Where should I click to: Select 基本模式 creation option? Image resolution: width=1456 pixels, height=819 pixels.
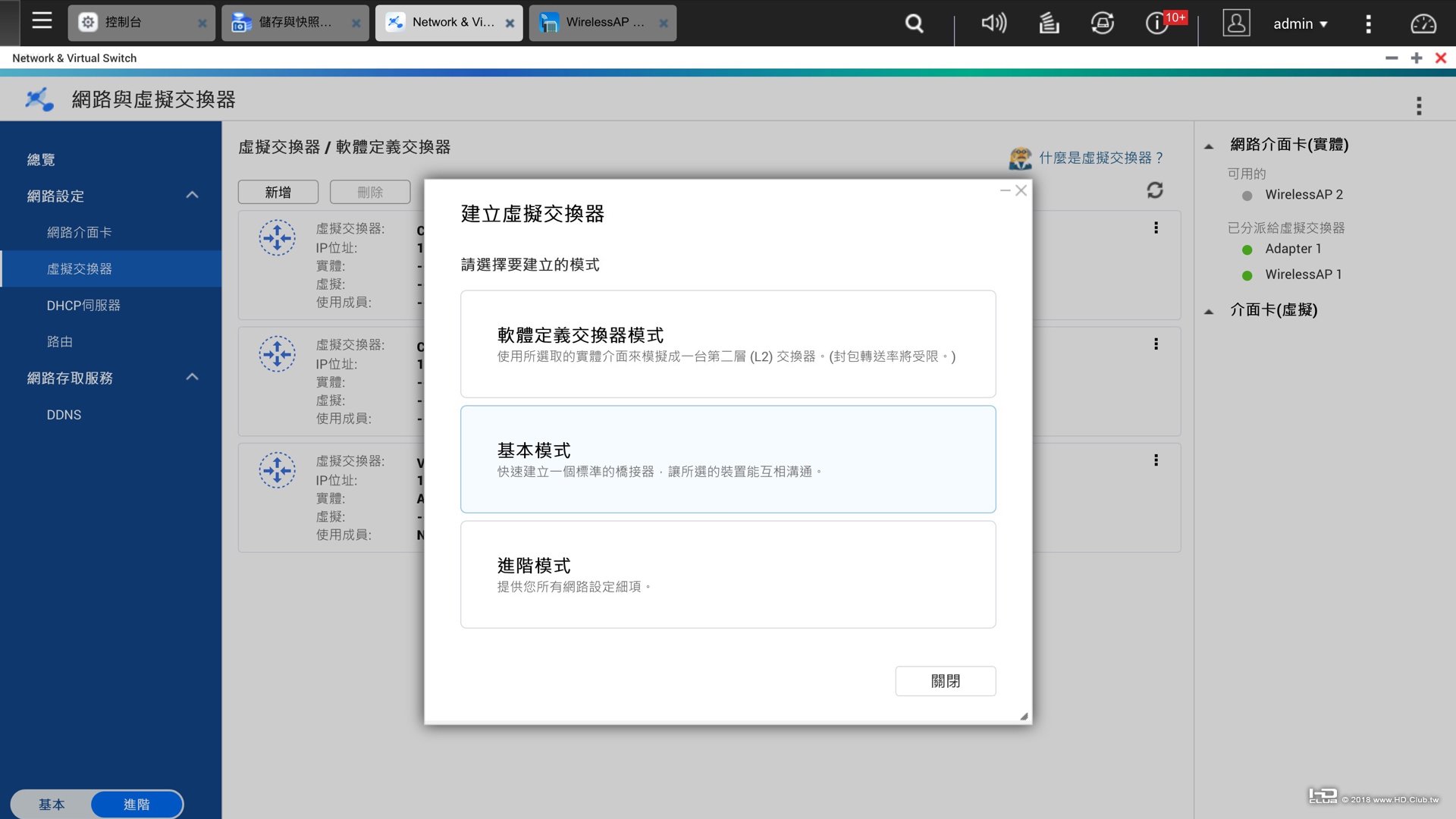point(727,459)
